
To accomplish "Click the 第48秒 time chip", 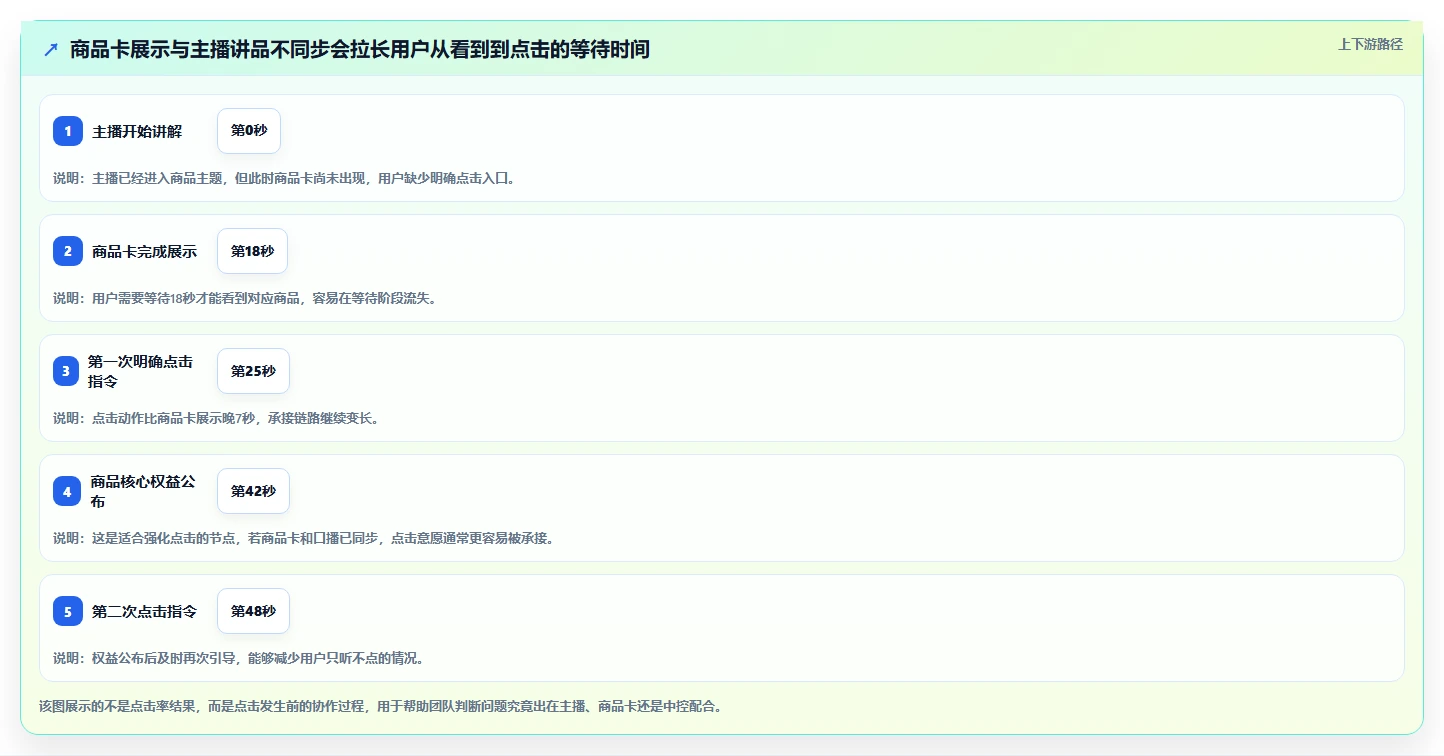I will coord(253,611).
